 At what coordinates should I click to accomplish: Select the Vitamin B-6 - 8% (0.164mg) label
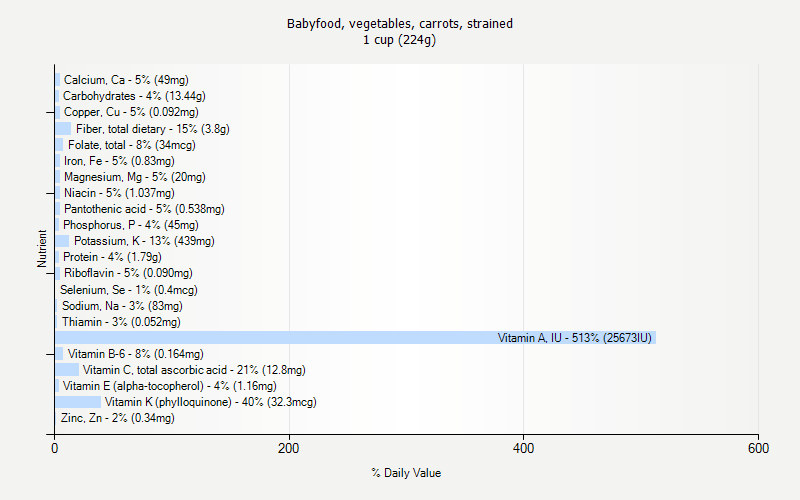[x=136, y=354]
